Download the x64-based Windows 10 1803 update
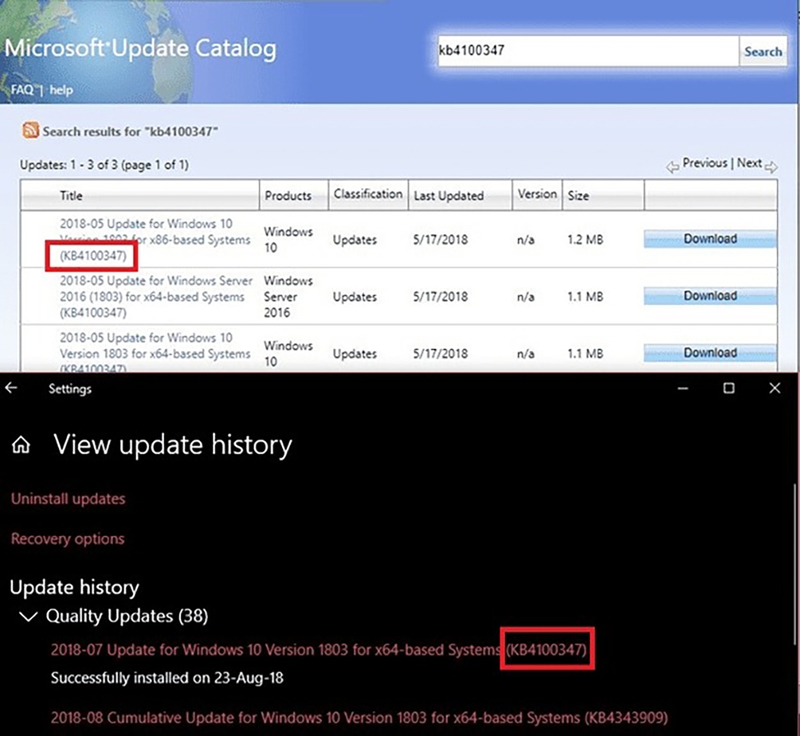The height and width of the screenshot is (736, 800). click(x=710, y=353)
